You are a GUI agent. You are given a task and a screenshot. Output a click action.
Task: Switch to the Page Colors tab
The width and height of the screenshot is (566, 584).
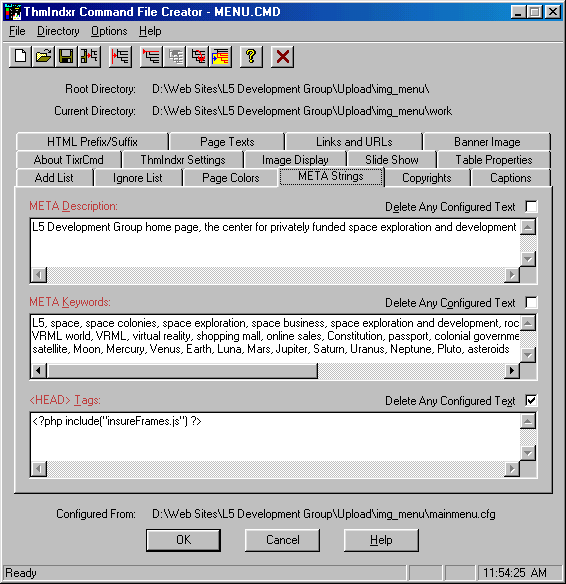click(230, 178)
